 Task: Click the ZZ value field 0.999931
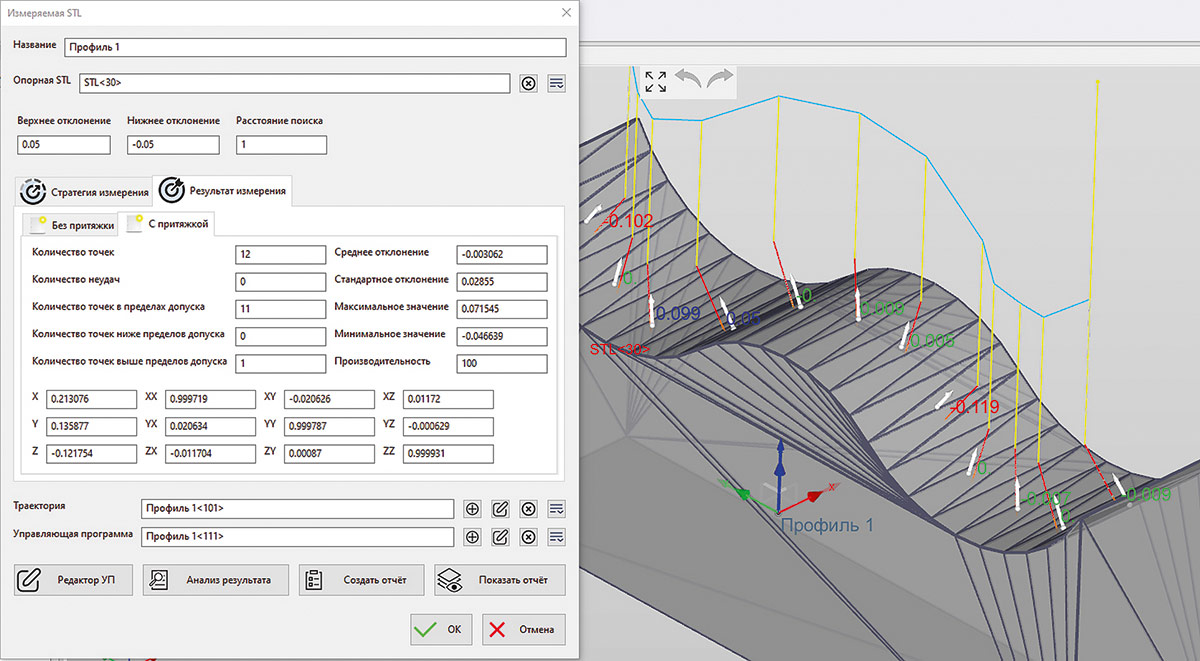coord(448,453)
